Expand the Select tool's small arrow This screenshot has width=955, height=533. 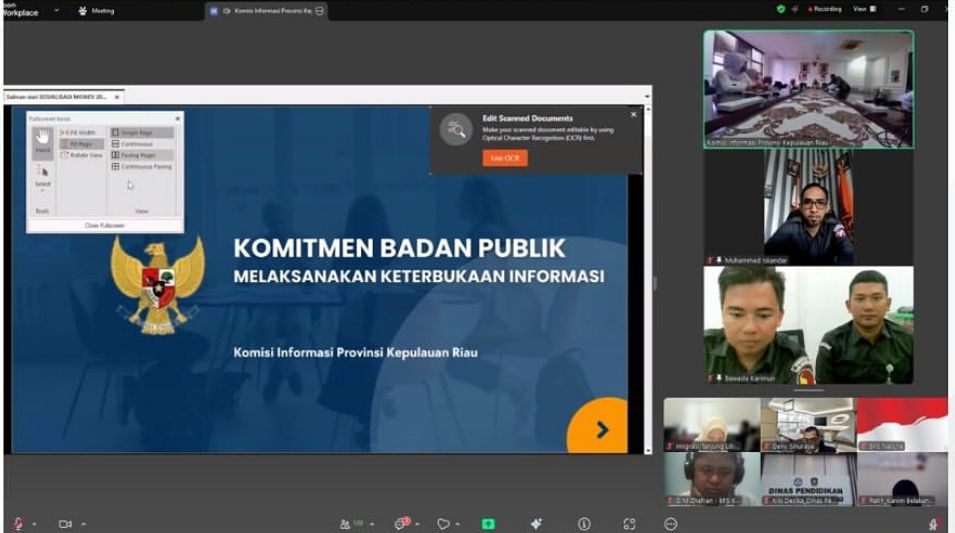click(x=43, y=191)
